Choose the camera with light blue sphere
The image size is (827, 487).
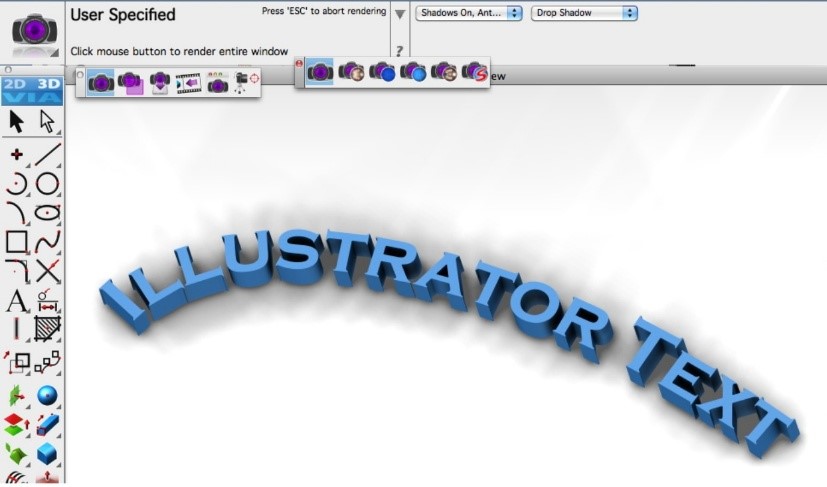point(412,72)
